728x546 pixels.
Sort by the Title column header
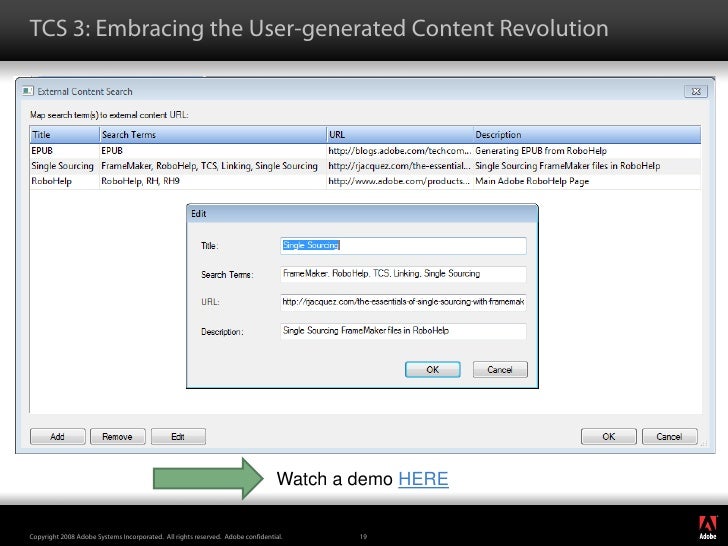(65, 135)
